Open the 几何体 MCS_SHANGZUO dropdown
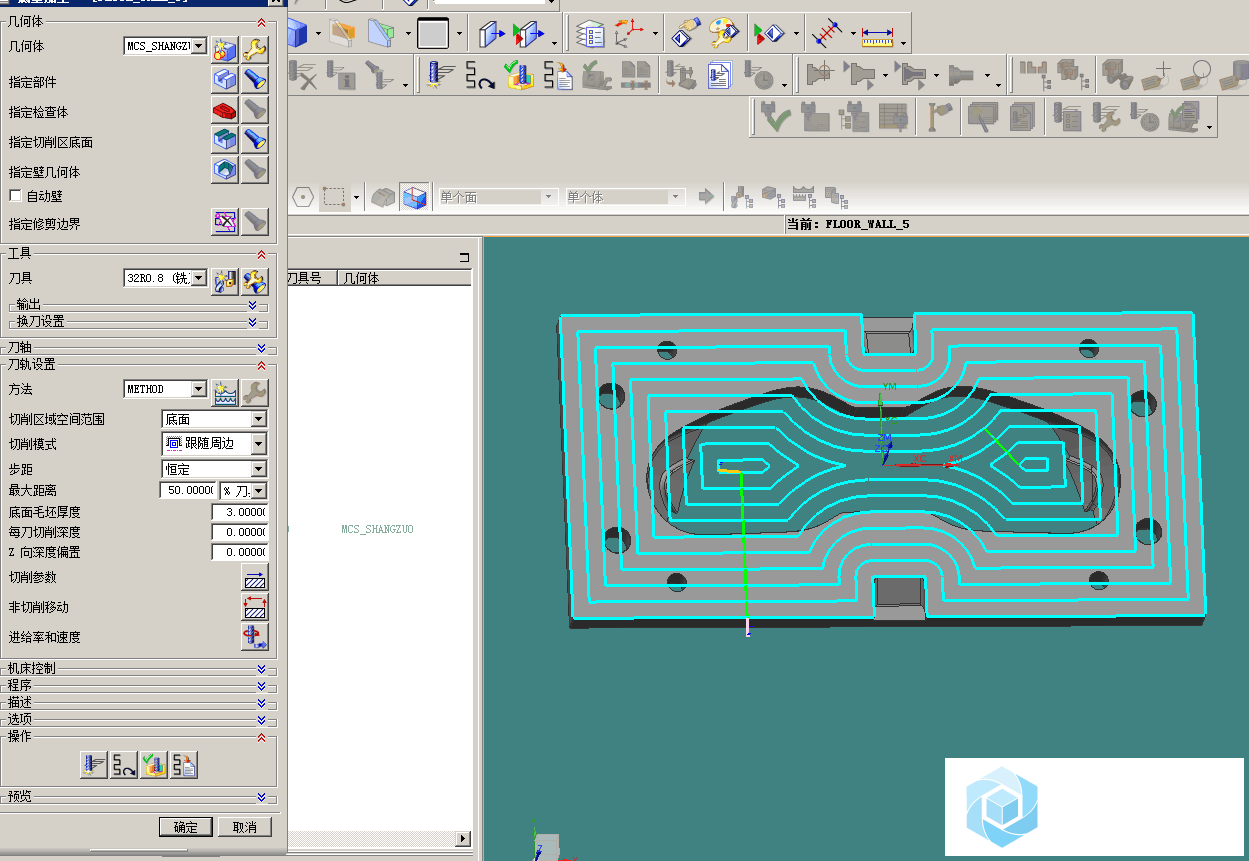 pos(198,46)
